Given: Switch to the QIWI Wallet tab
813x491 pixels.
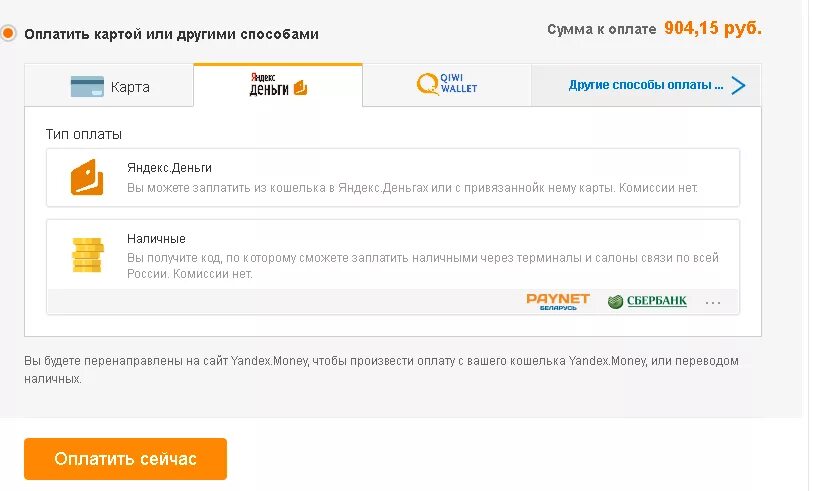Looking at the screenshot, I should pos(447,85).
